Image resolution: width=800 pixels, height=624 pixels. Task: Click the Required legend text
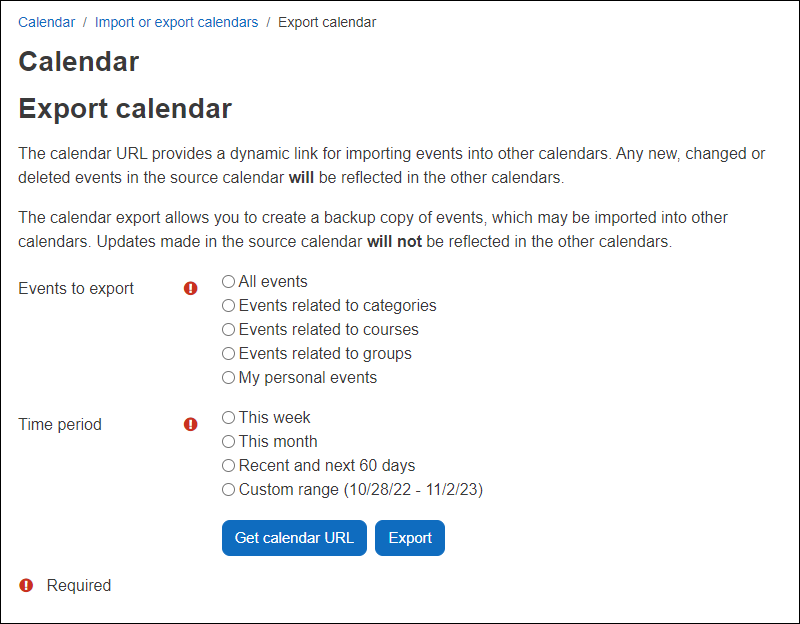coord(78,585)
